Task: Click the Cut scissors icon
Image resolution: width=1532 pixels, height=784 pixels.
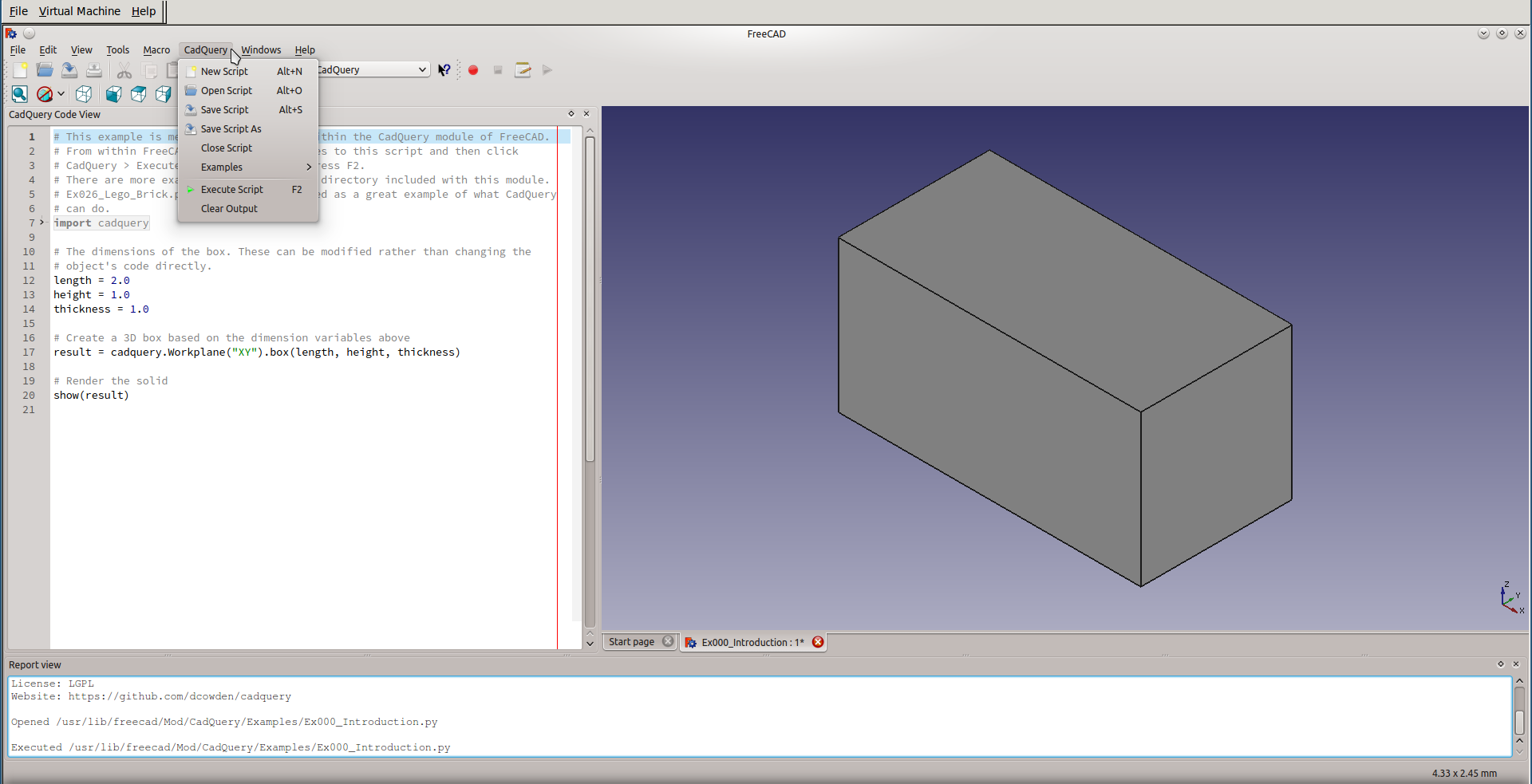Action: [124, 70]
